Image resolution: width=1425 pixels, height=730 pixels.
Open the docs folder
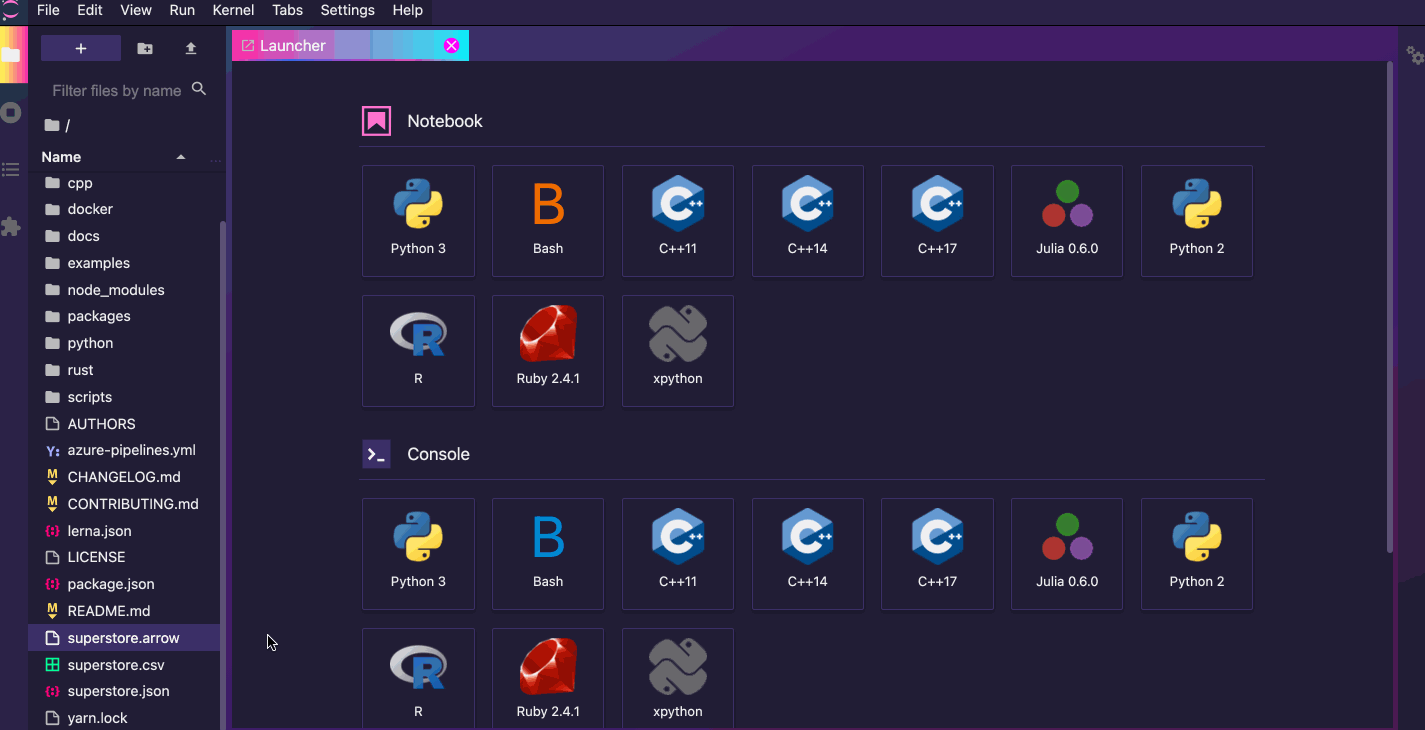[x=124, y=236]
